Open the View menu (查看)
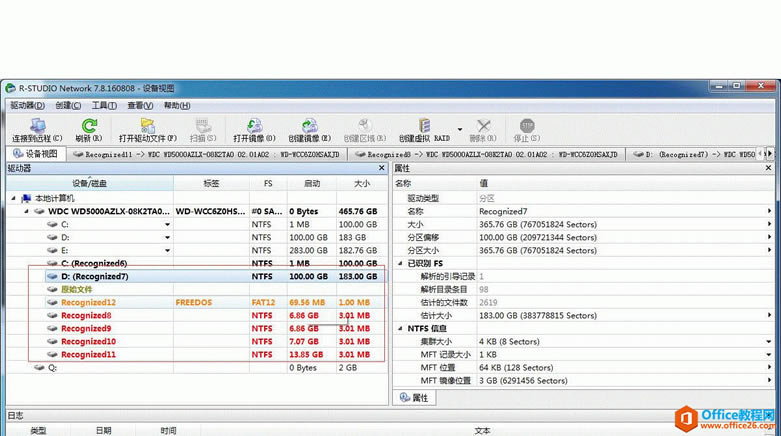This screenshot has height=436, width=781. [140, 106]
